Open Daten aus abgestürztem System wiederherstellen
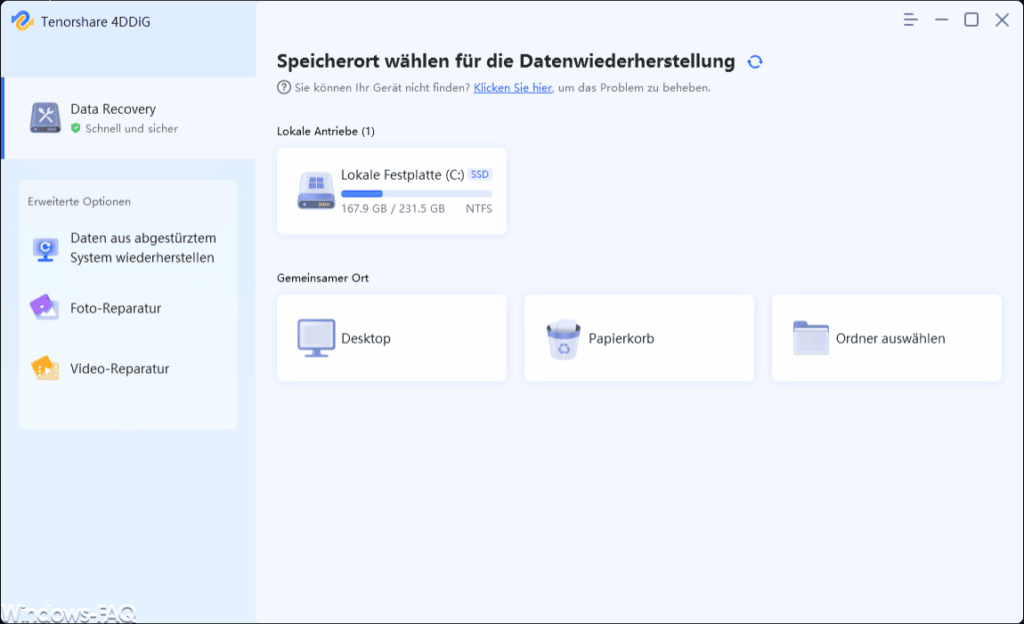Viewport: 1024px width, 624px height. point(129,248)
